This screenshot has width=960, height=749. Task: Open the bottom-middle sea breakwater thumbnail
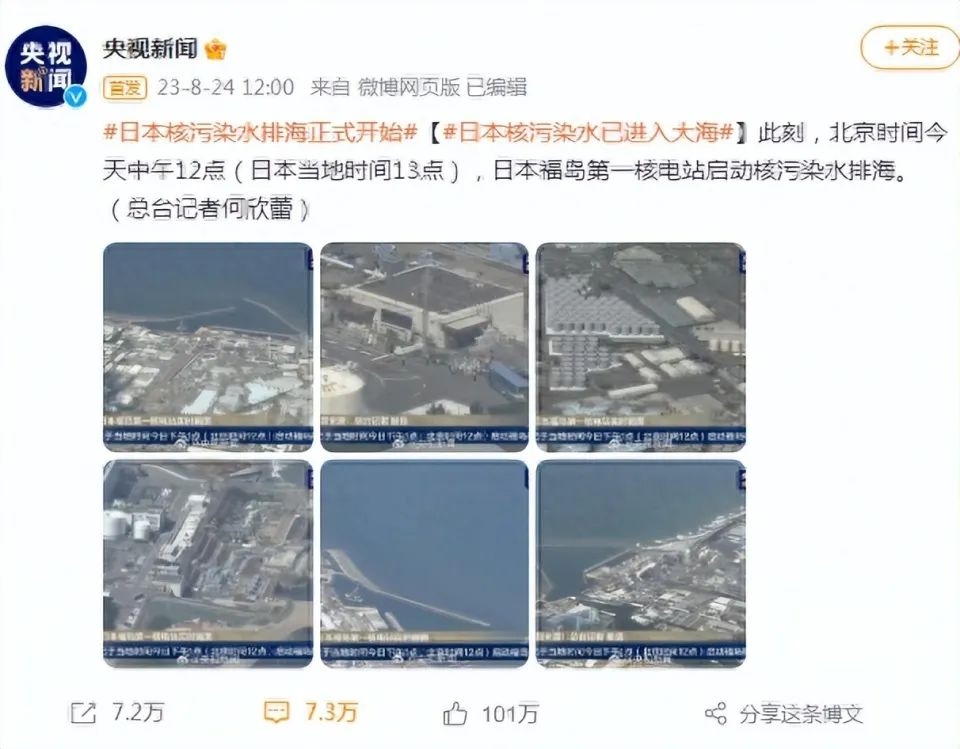tap(424, 563)
